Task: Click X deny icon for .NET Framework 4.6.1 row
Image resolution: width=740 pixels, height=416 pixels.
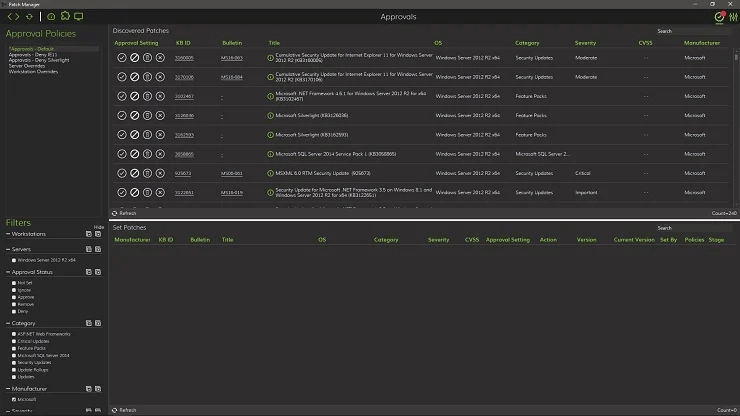Action: click(x=160, y=96)
